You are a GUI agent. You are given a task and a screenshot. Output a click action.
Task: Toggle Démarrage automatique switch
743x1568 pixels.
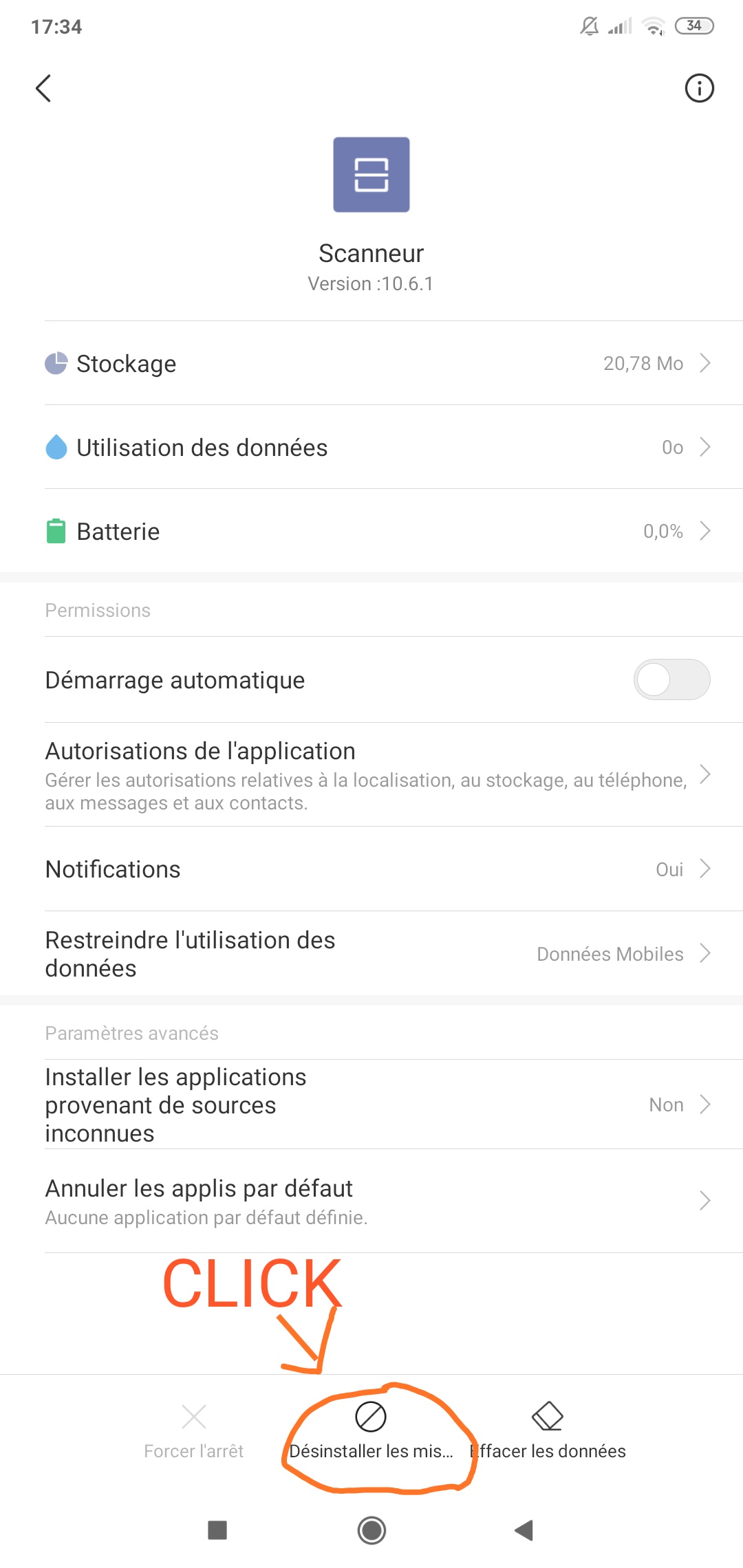coord(672,679)
